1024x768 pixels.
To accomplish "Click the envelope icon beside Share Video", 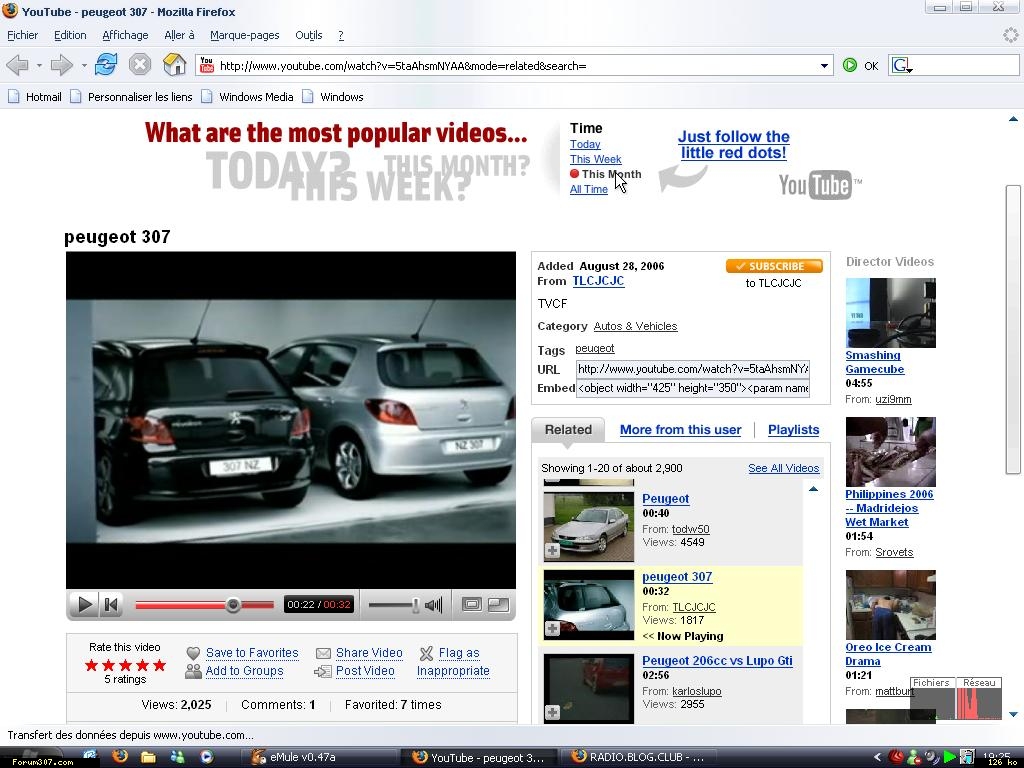I will [323, 653].
